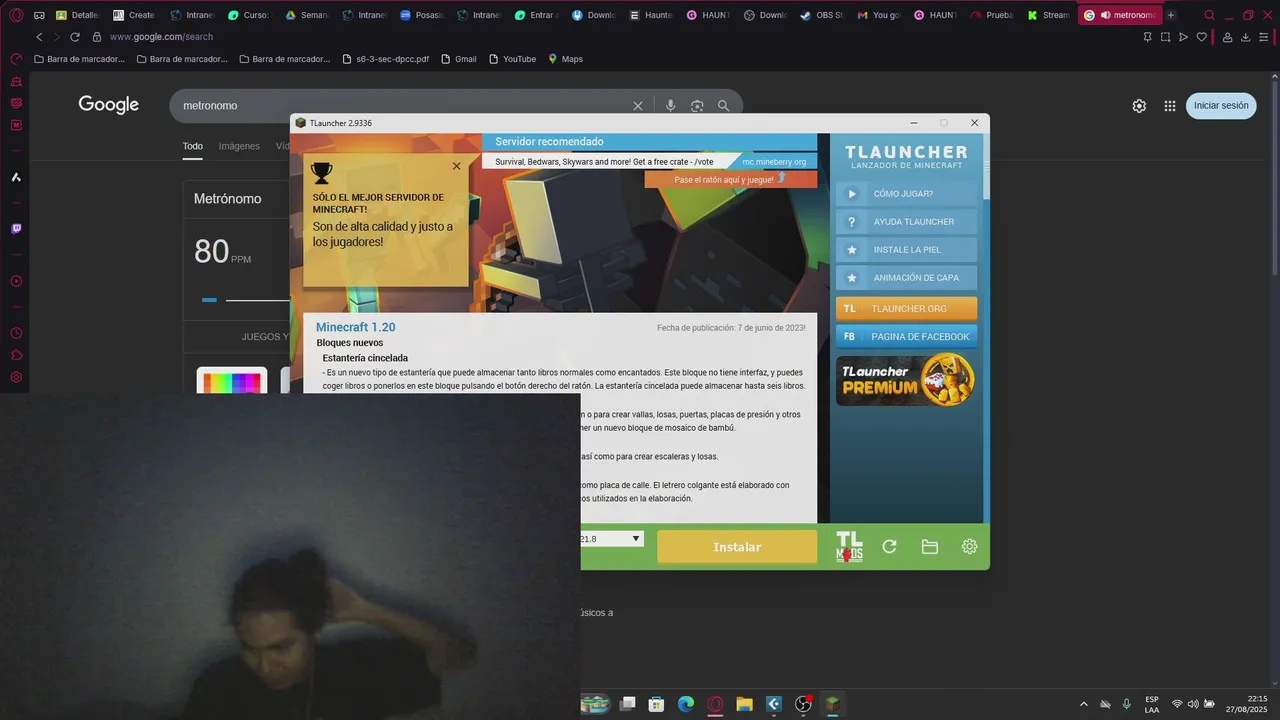Click the CÓMO JUGAR? button
The image size is (1280, 720).
point(906,194)
